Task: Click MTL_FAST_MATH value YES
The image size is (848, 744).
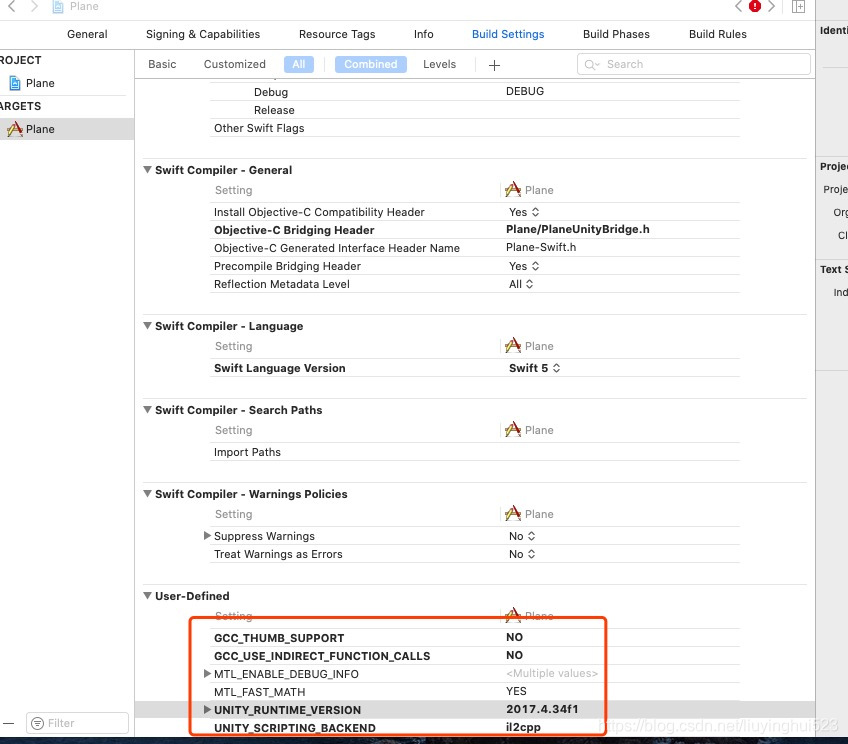Action: 516,691
